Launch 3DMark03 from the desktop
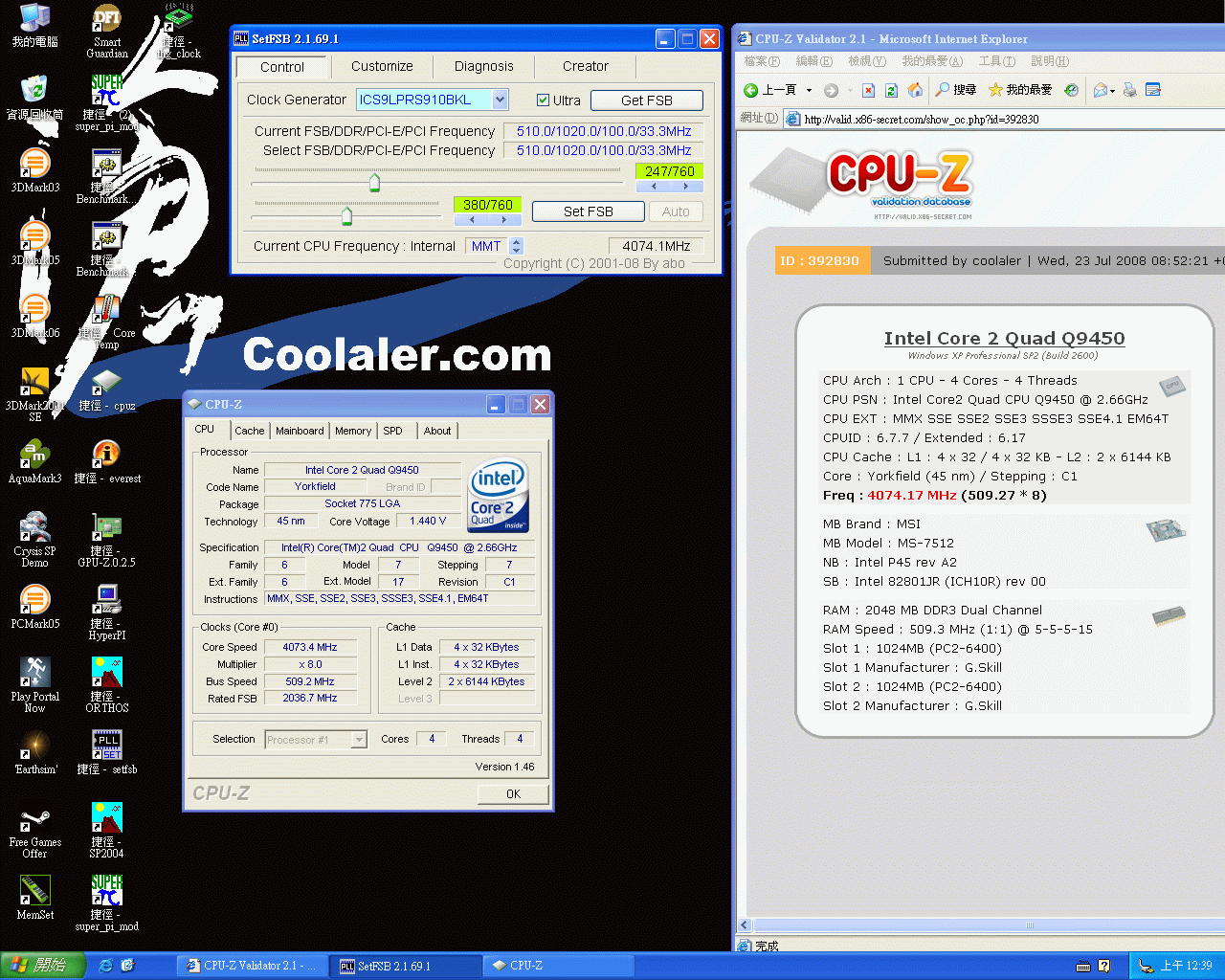Viewport: 1225px width, 980px height. [x=35, y=170]
